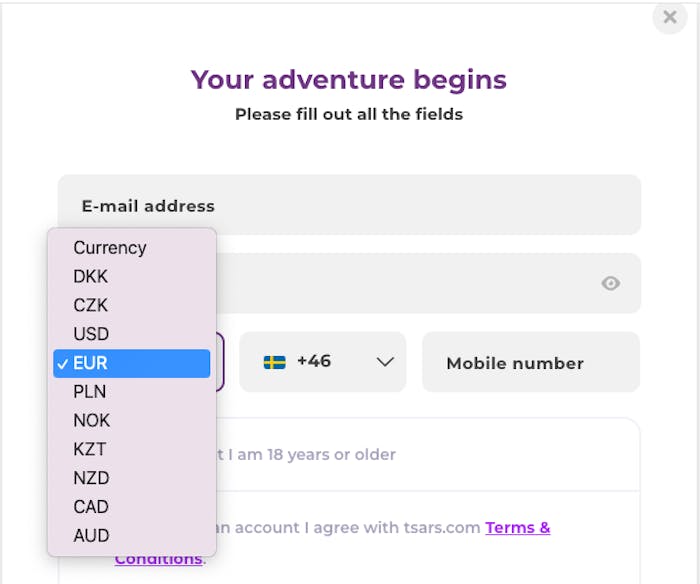
Task: Open the +46 phone code selector
Action: [322, 362]
